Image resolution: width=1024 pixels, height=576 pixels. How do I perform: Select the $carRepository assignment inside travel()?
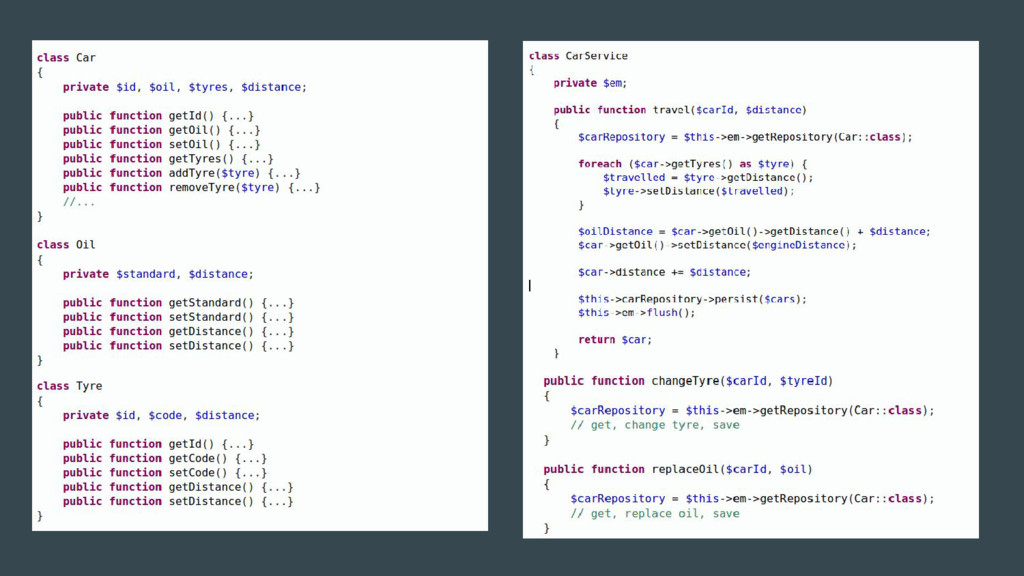pos(745,137)
